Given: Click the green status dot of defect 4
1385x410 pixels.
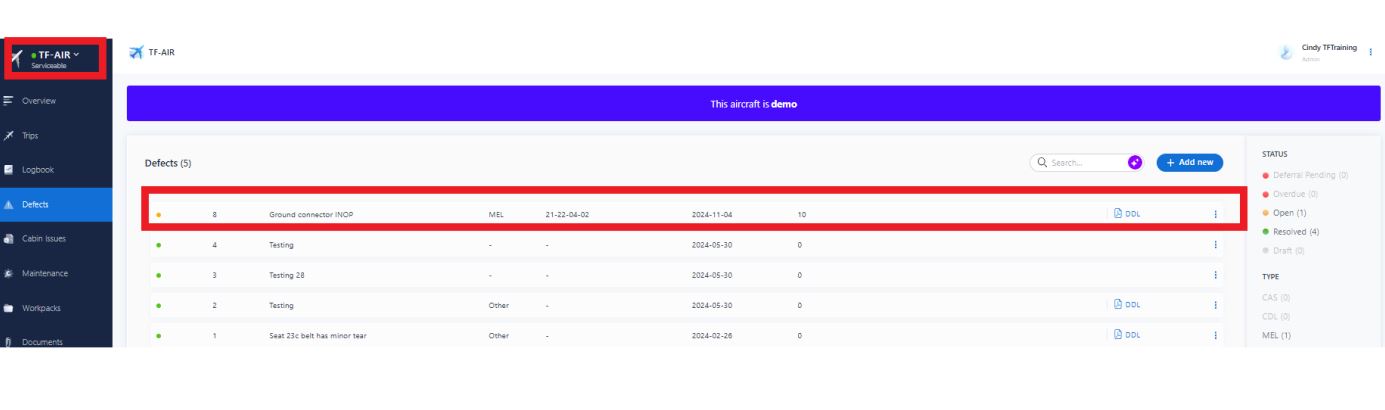Looking at the screenshot, I should [160, 244].
